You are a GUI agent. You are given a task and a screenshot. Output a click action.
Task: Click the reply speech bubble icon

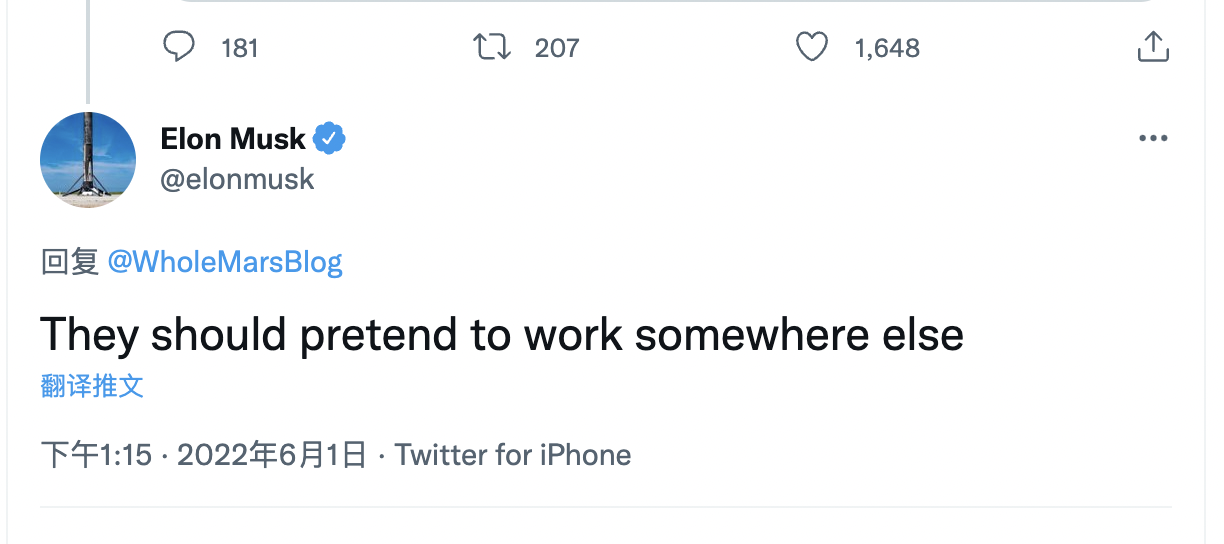pos(180,47)
